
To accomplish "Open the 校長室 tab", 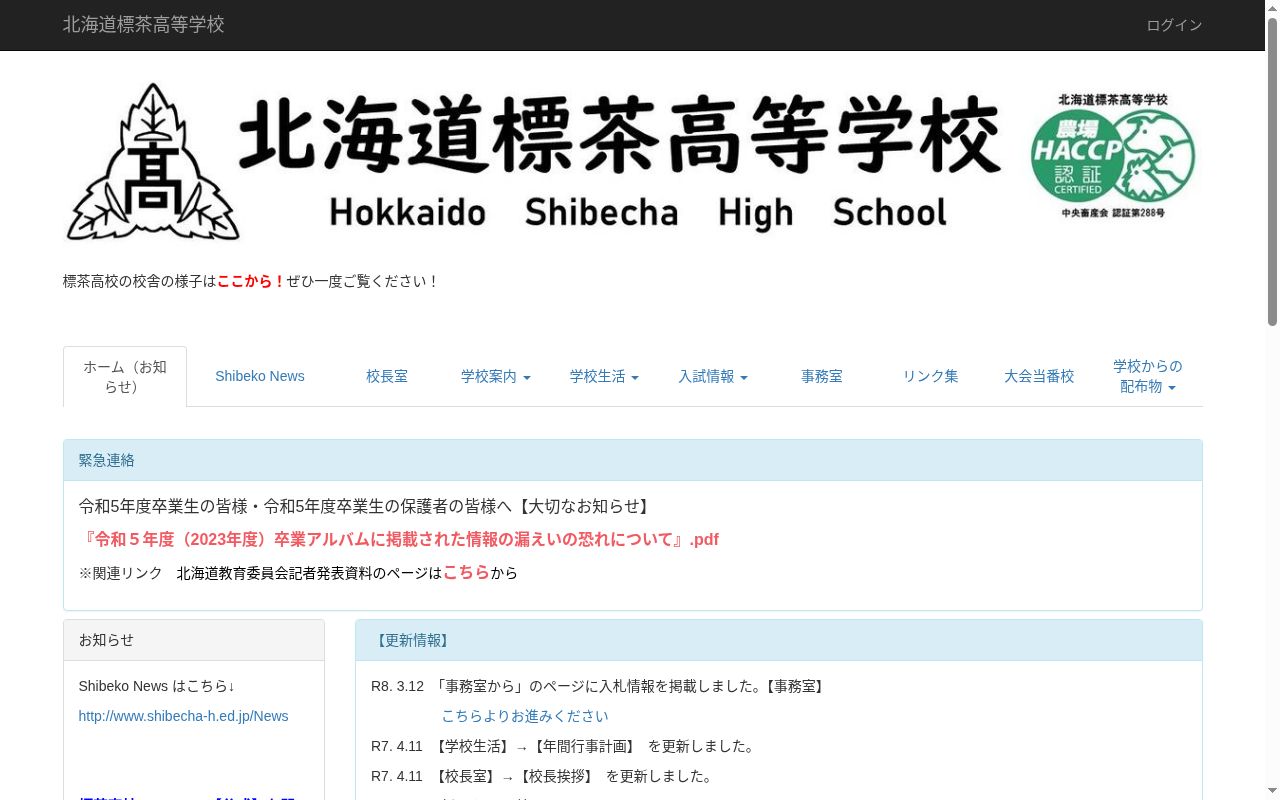I will [387, 376].
